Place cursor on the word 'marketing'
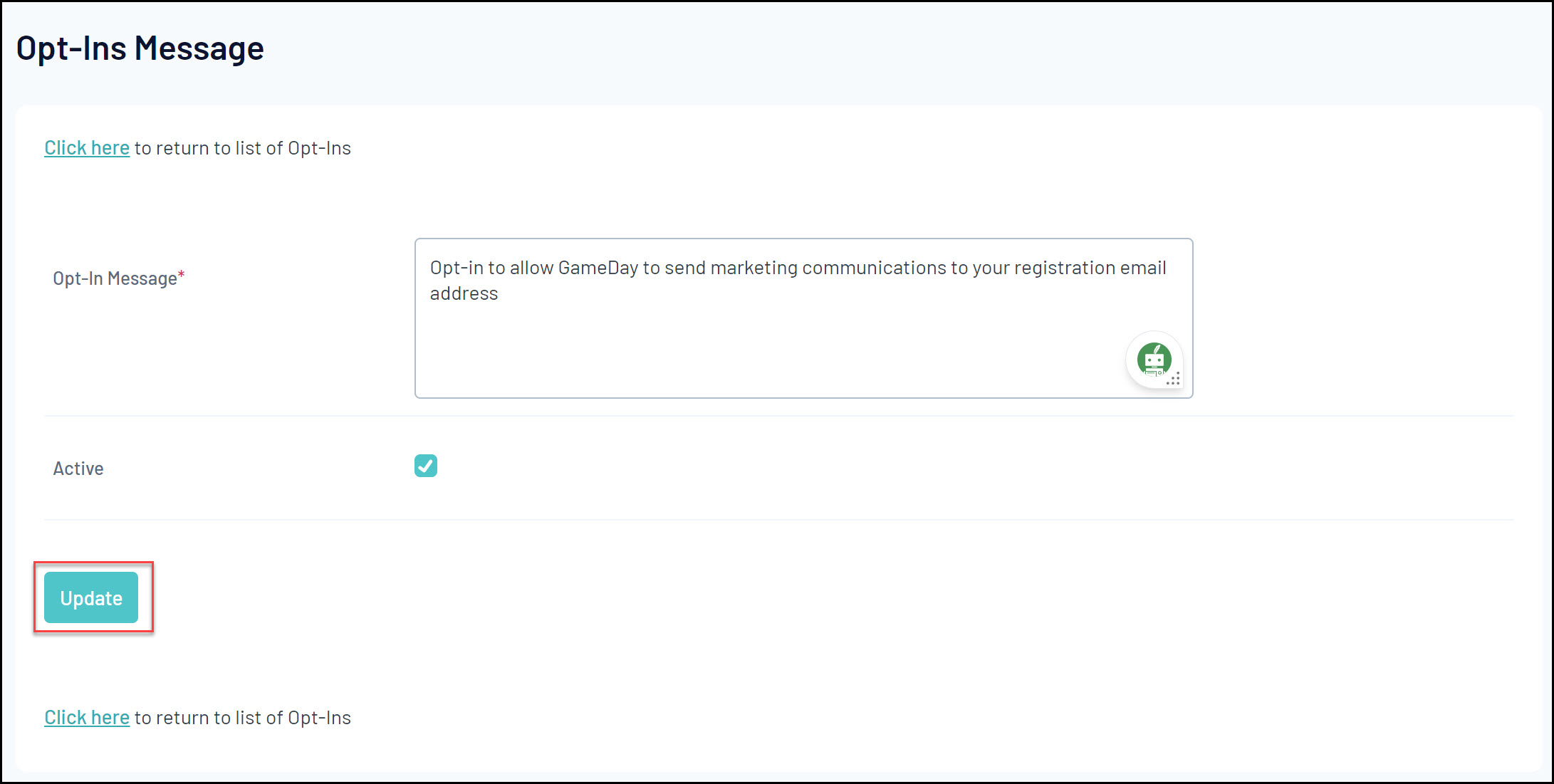 pyautogui.click(x=753, y=268)
